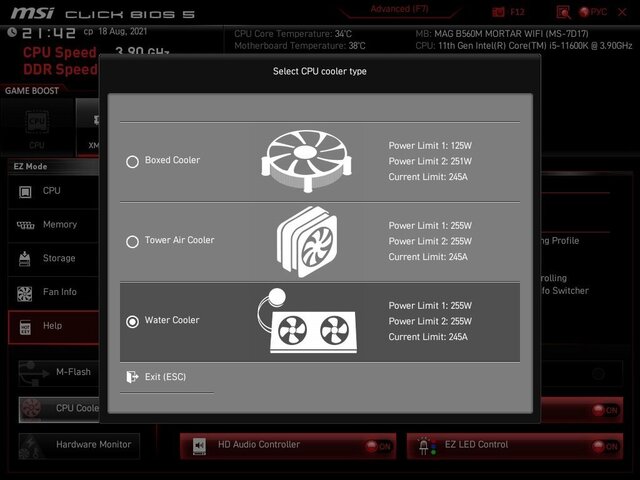Toggle HD Audio Controller switch
Screen dimensions: 640x480
click(378, 446)
